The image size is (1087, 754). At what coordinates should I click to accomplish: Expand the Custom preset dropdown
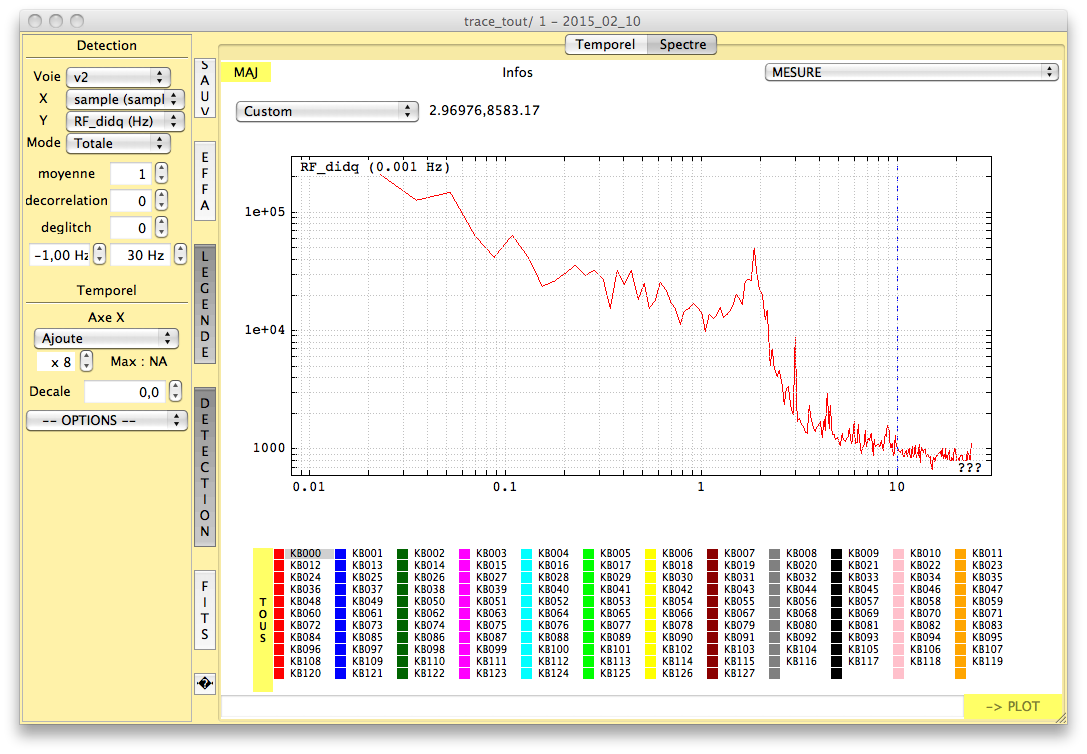click(x=326, y=111)
